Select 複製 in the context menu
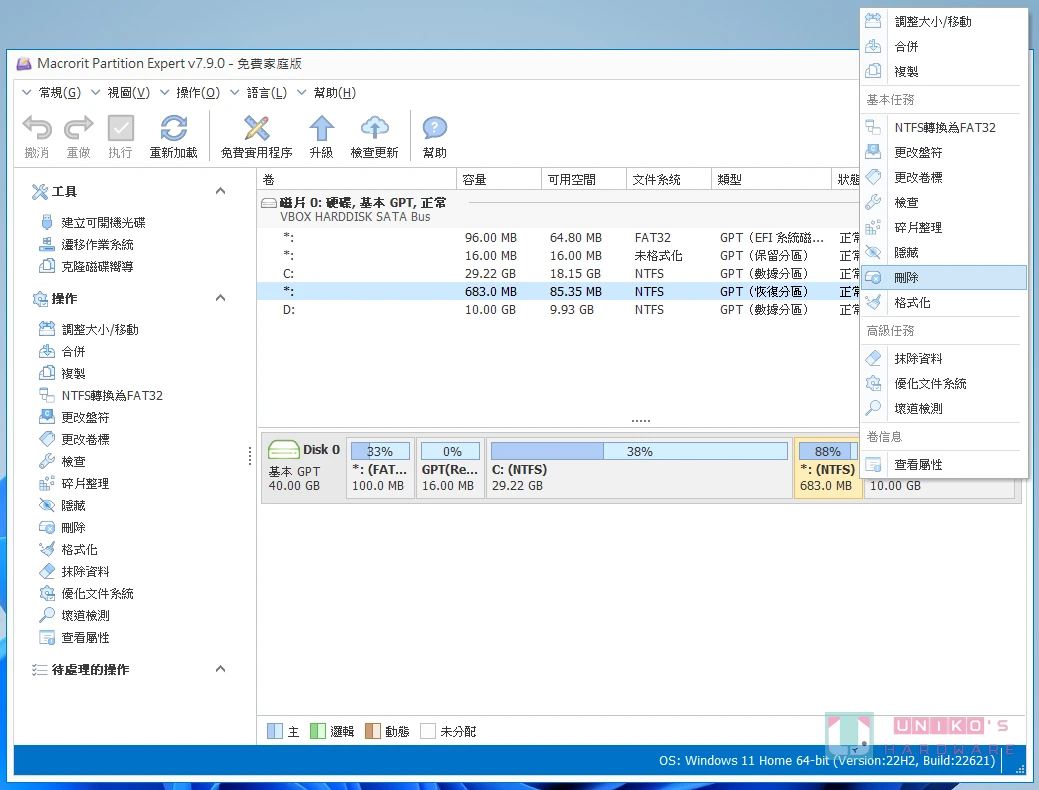Image resolution: width=1039 pixels, height=790 pixels. click(x=944, y=72)
